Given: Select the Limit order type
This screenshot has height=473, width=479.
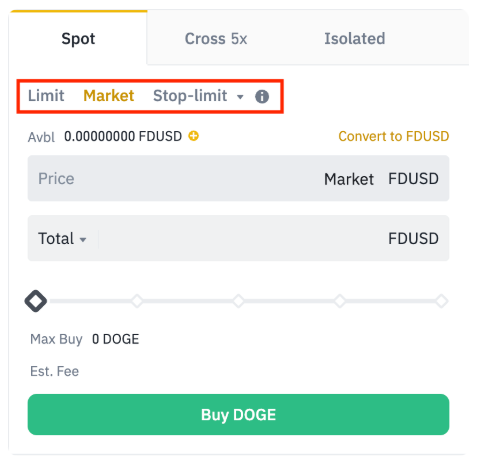Looking at the screenshot, I should pyautogui.click(x=46, y=96).
